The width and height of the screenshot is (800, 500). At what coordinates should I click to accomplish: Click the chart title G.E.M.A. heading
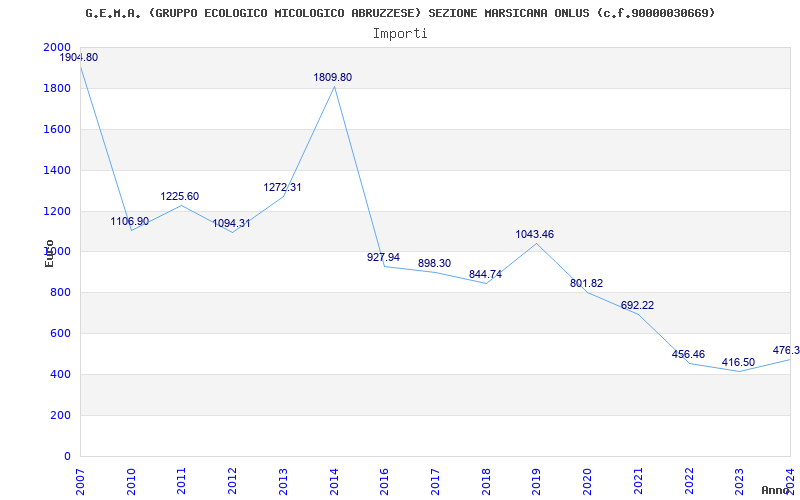(x=401, y=13)
